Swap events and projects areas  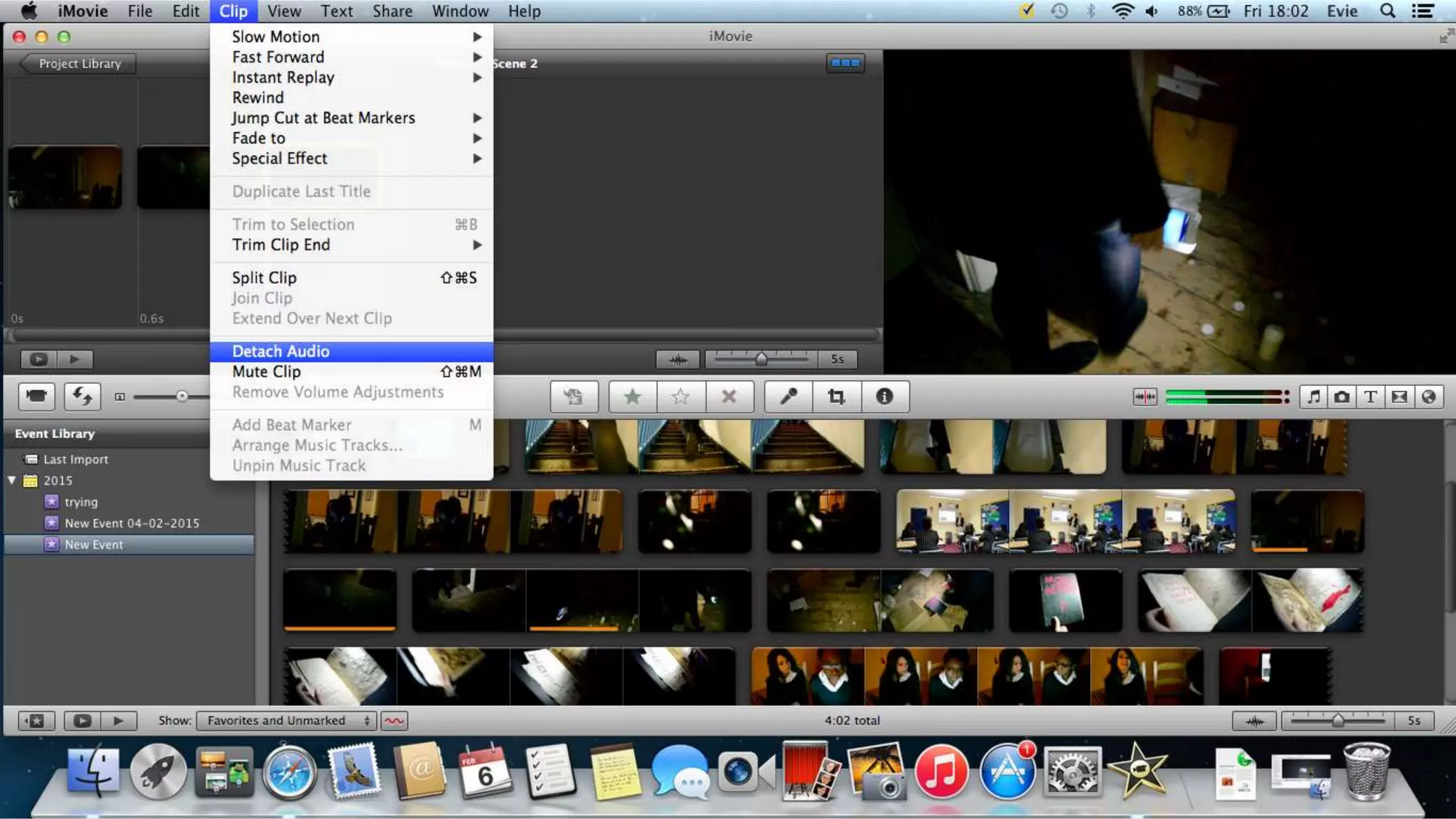(x=82, y=396)
